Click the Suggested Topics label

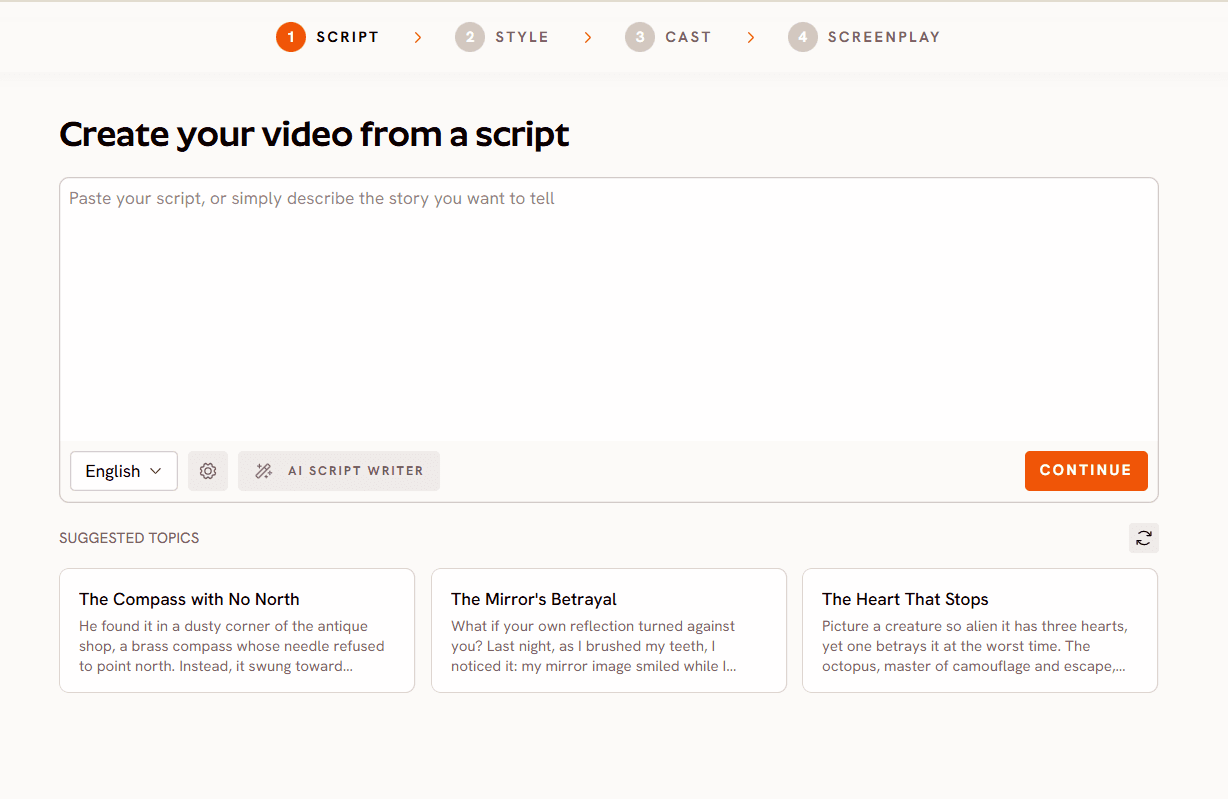[129, 538]
